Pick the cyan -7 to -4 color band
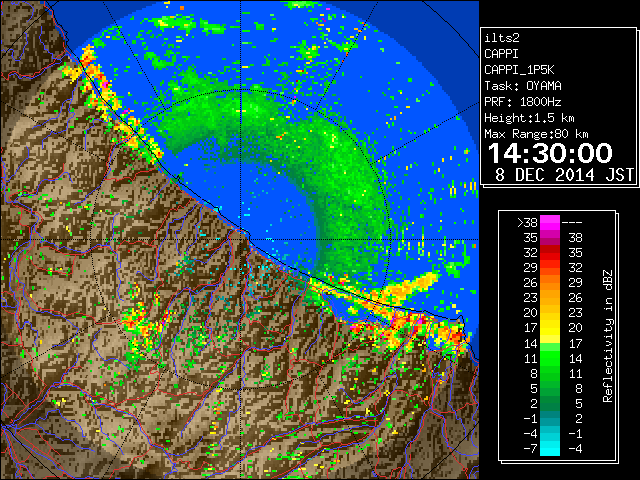640x480 pixels. [x=550, y=448]
